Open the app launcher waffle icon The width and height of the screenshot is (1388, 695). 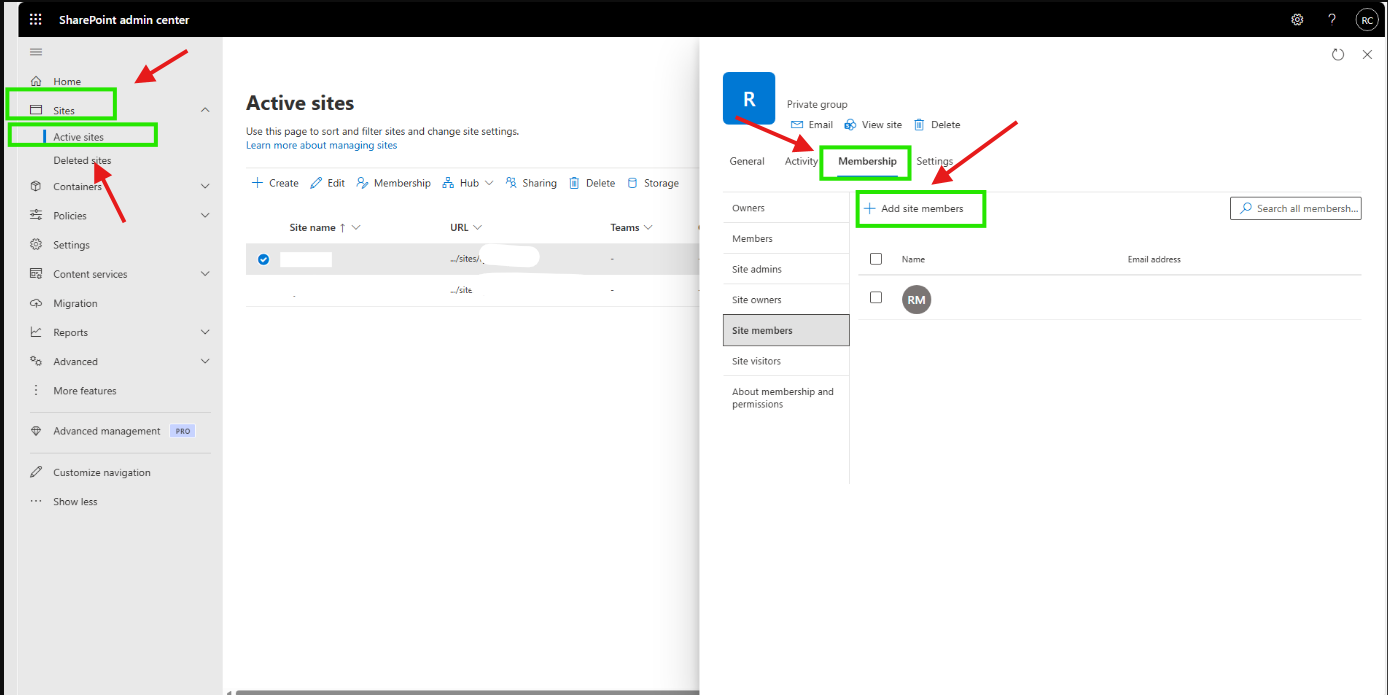(36, 19)
